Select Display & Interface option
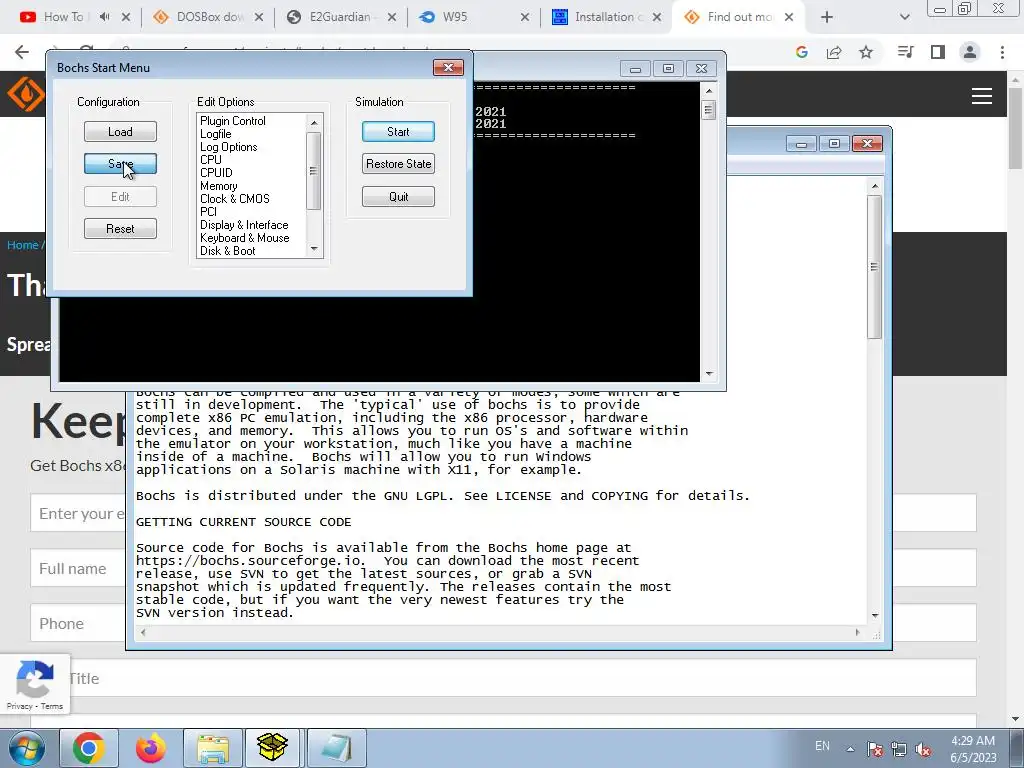This screenshot has width=1024, height=768. coord(244,225)
